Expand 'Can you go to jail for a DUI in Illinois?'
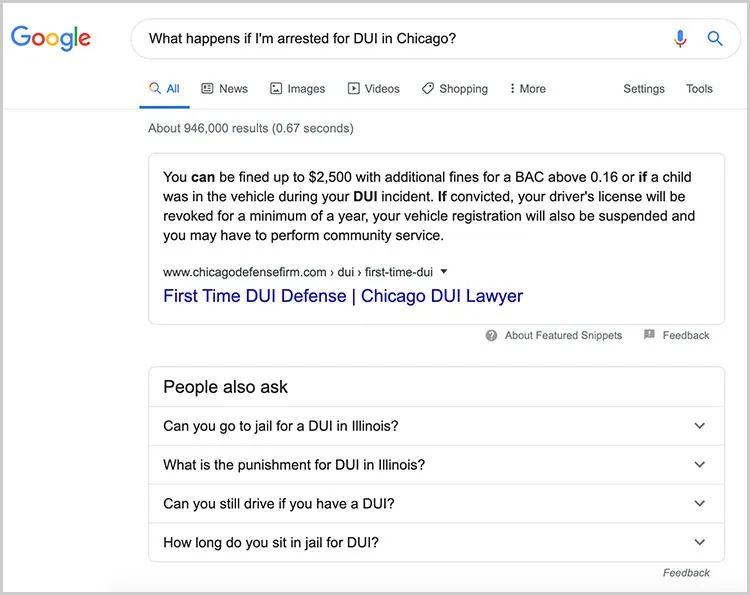The height and width of the screenshot is (595, 750). click(436, 426)
